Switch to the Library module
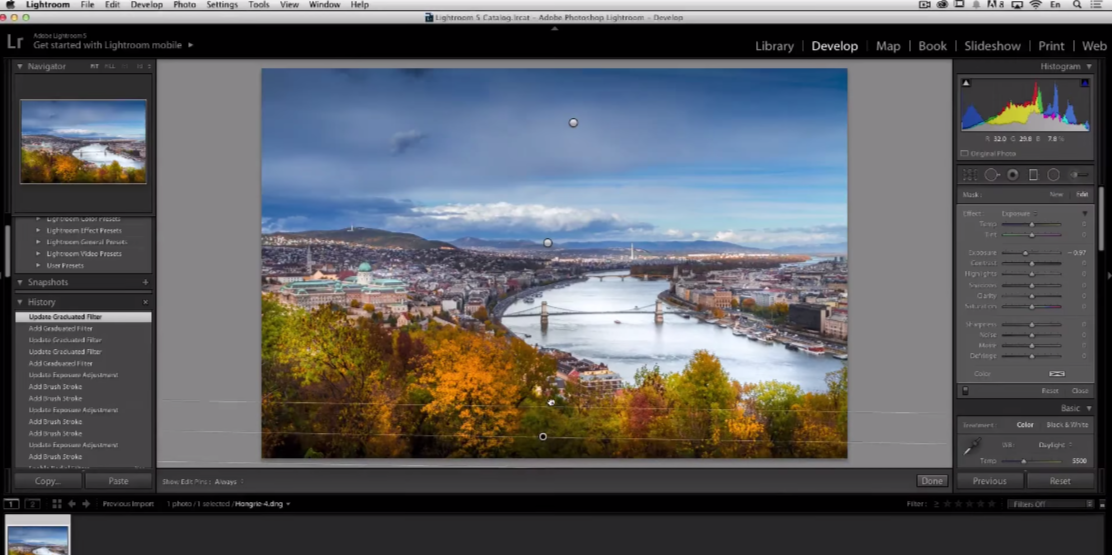Screen dimensions: 1112x555 pos(774,46)
